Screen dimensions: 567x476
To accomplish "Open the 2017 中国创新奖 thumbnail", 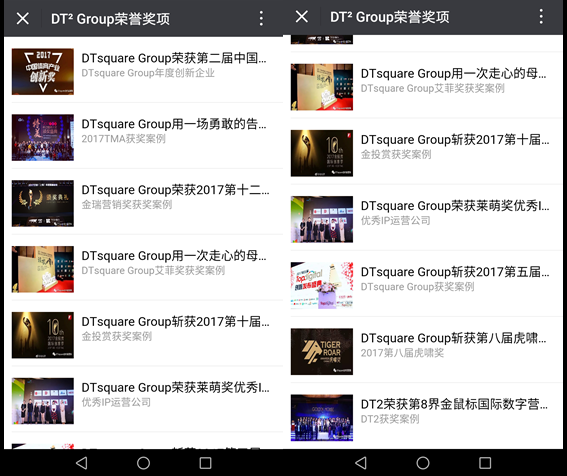I will 43,72.
